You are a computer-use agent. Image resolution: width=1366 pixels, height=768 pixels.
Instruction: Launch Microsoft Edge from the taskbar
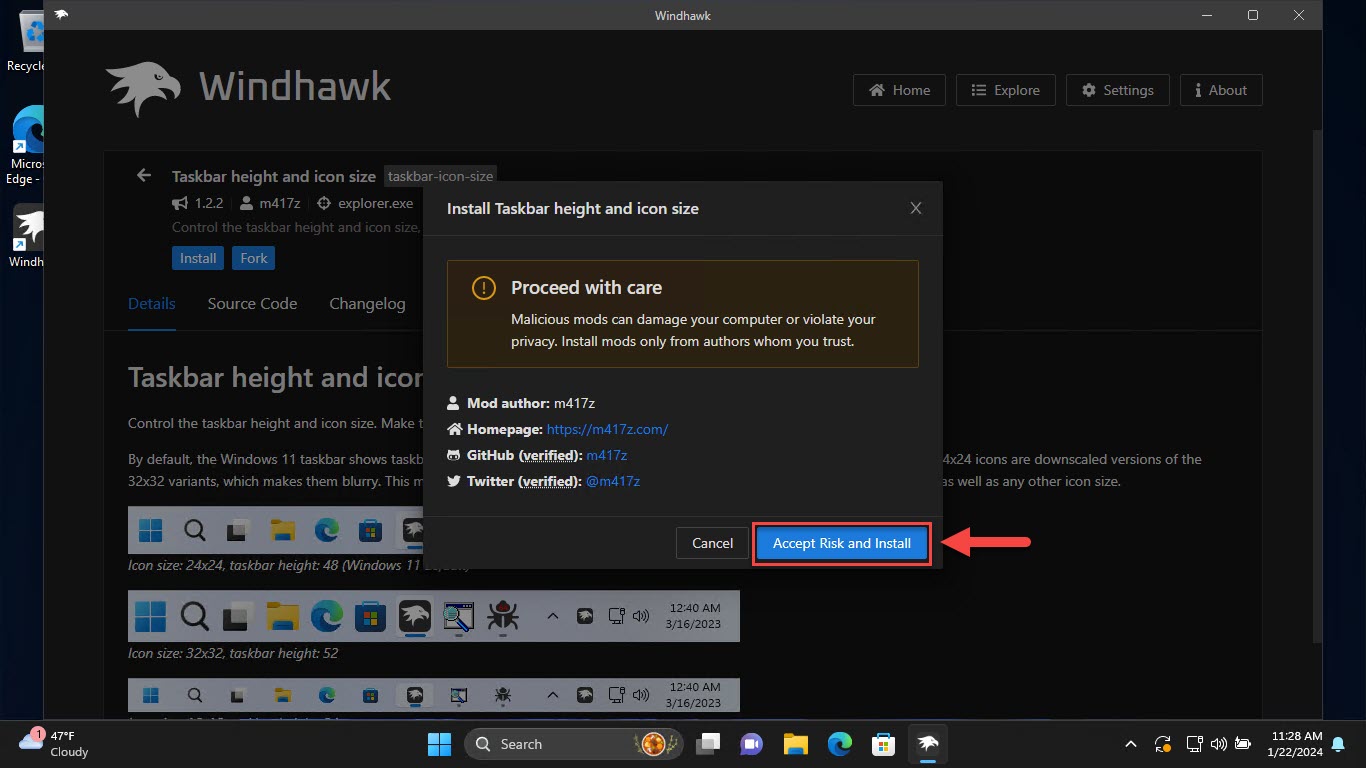pyautogui.click(x=839, y=744)
